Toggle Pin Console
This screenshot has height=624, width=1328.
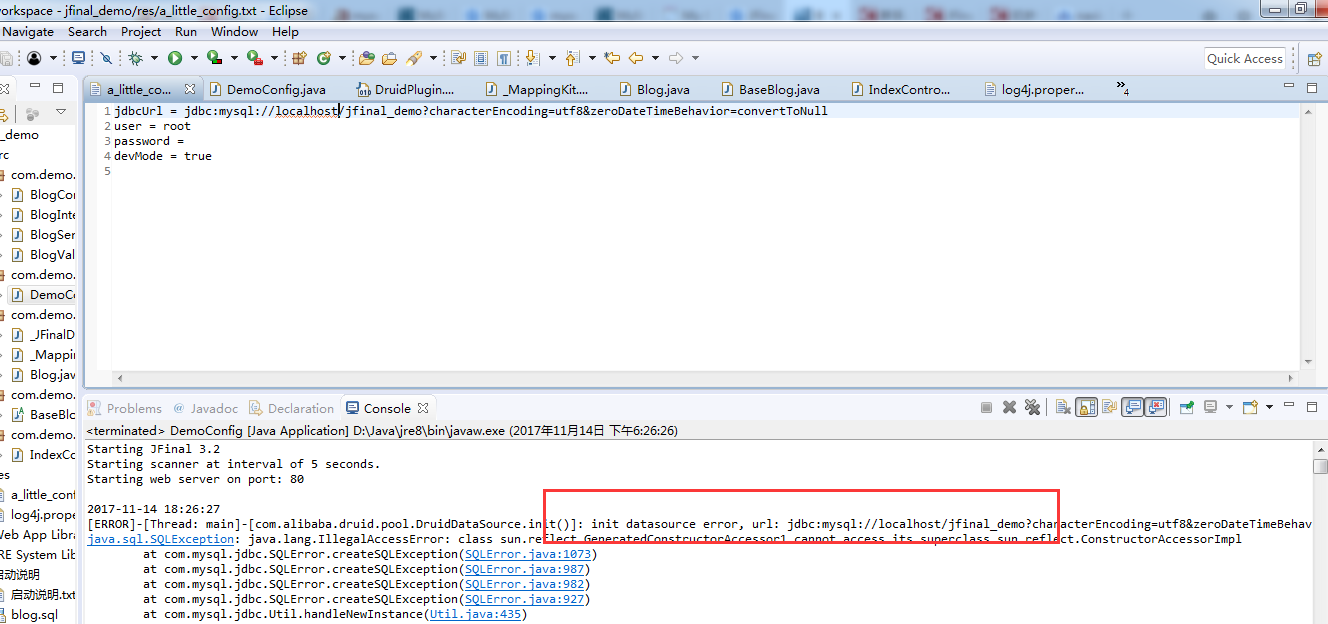coord(1187,407)
